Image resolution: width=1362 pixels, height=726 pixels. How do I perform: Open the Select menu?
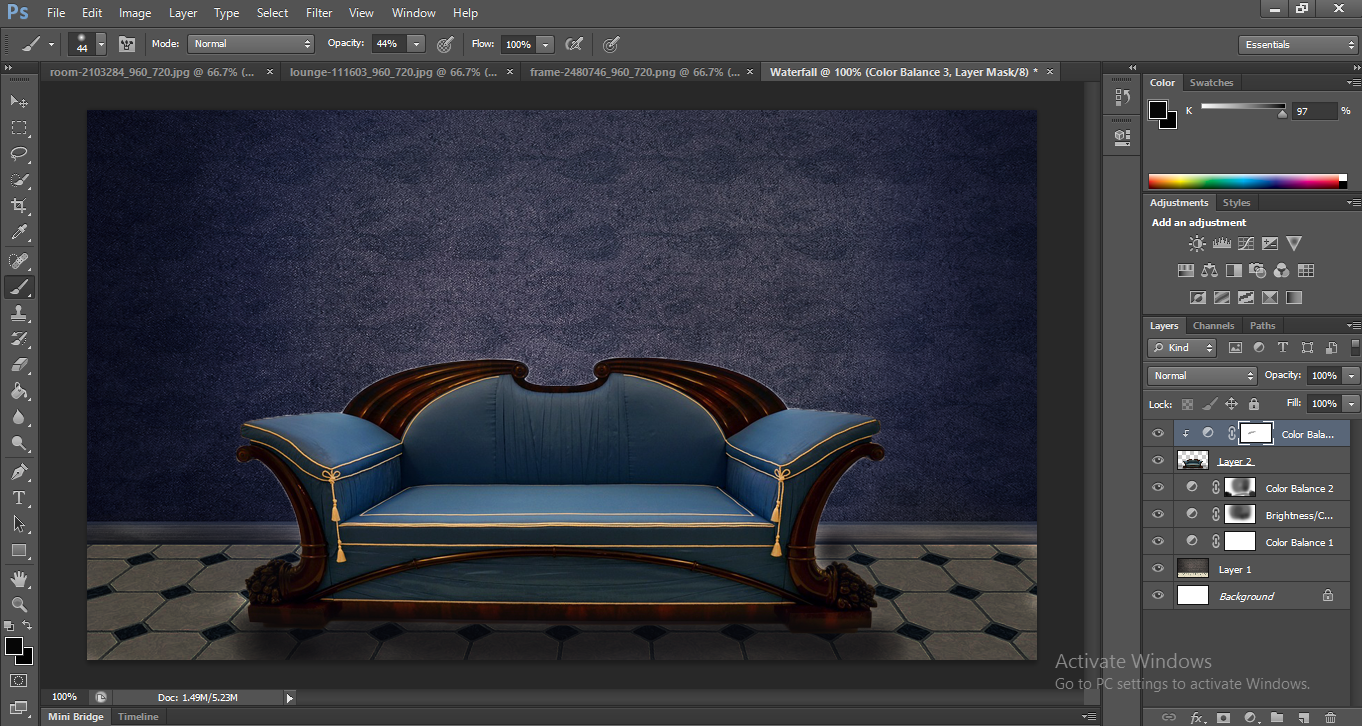pyautogui.click(x=272, y=13)
